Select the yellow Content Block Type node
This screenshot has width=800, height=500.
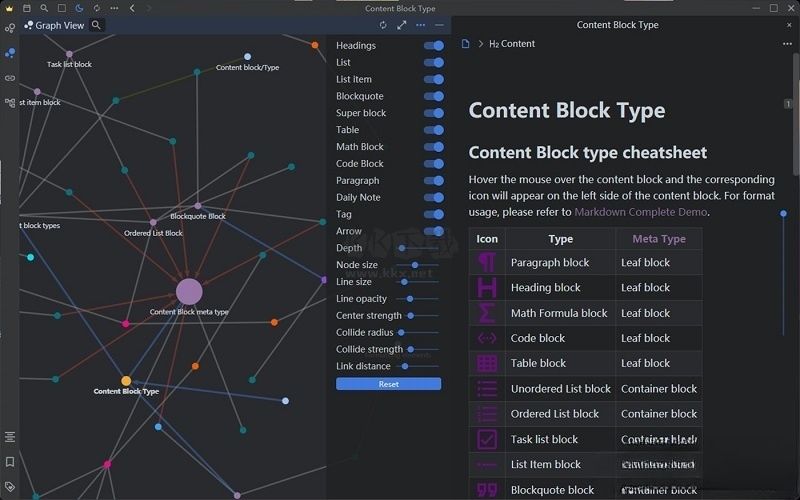click(x=126, y=381)
